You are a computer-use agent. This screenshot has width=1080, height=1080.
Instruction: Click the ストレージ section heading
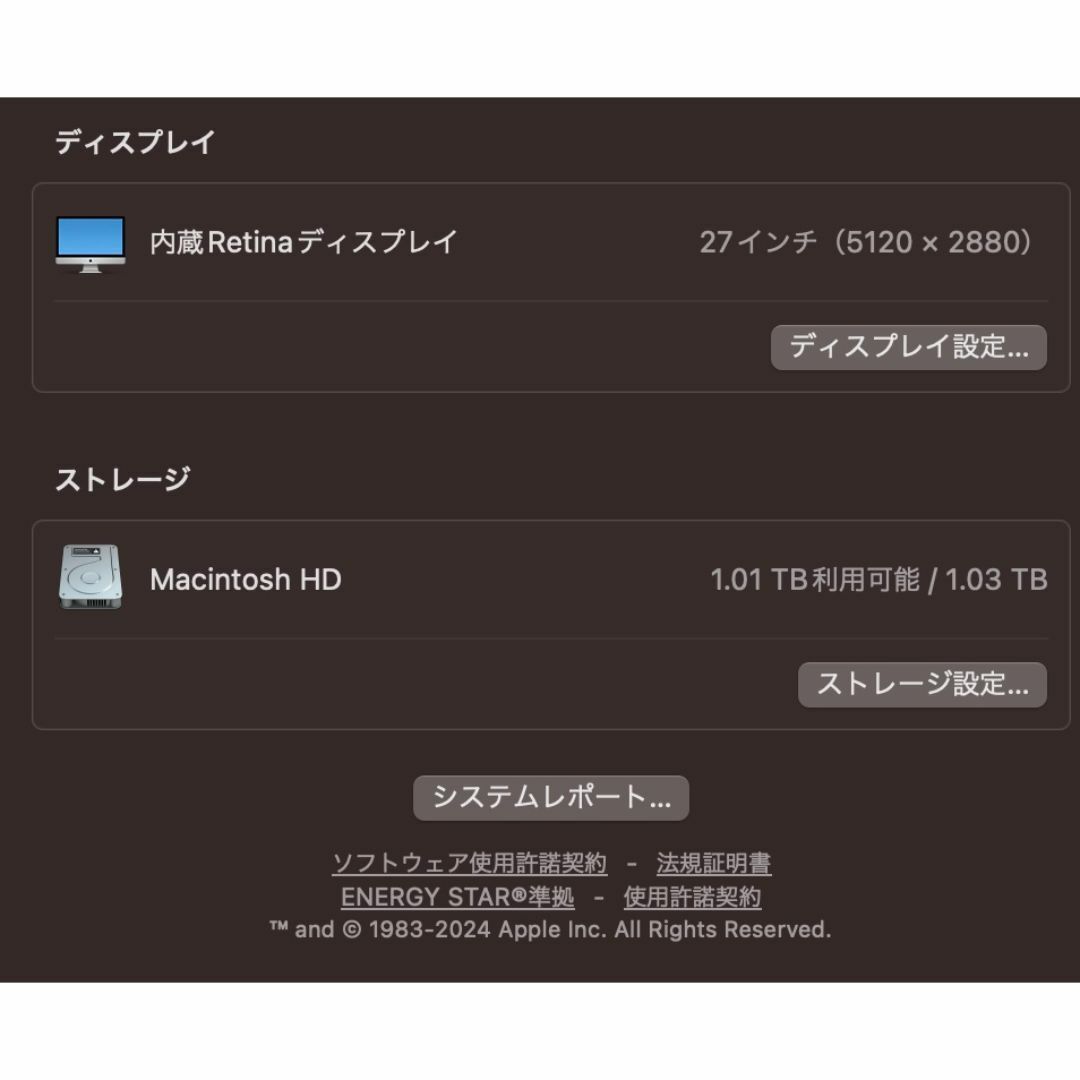pos(123,479)
